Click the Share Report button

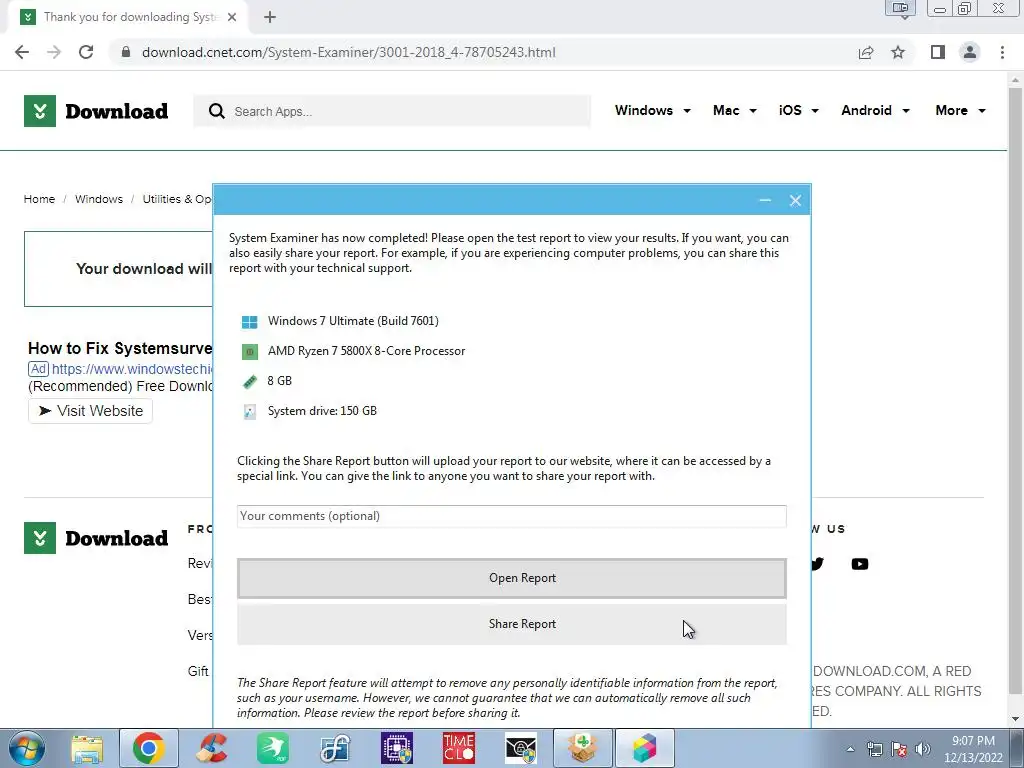pyautogui.click(x=512, y=624)
